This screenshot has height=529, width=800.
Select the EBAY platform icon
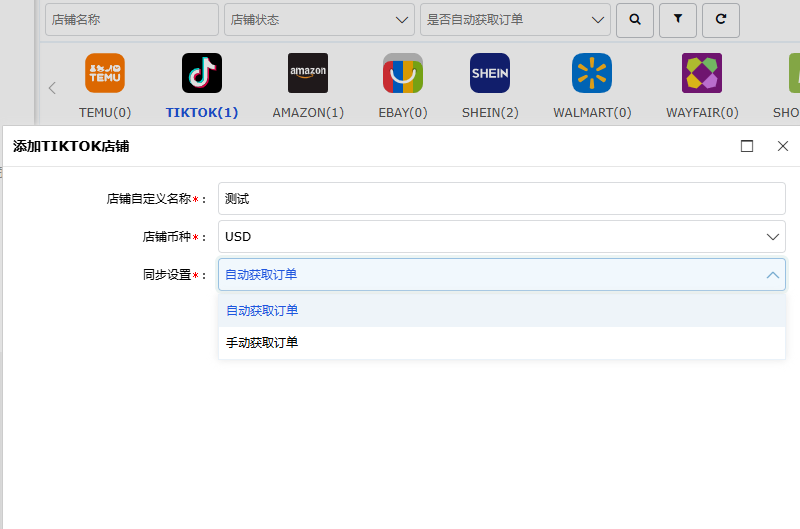tap(403, 73)
